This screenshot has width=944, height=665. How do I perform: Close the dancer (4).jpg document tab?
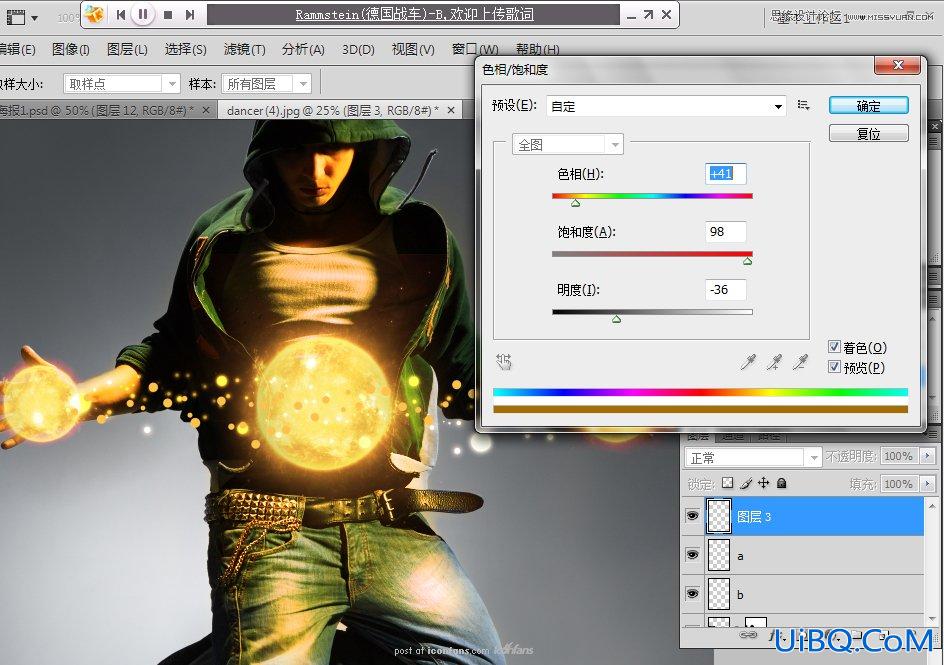click(451, 110)
